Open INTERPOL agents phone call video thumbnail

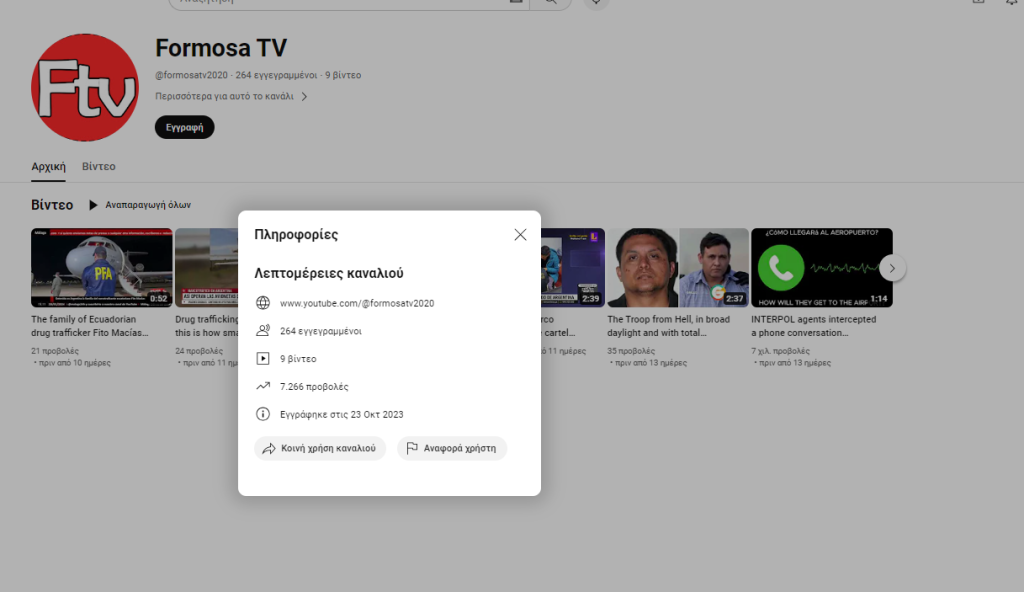tap(822, 268)
